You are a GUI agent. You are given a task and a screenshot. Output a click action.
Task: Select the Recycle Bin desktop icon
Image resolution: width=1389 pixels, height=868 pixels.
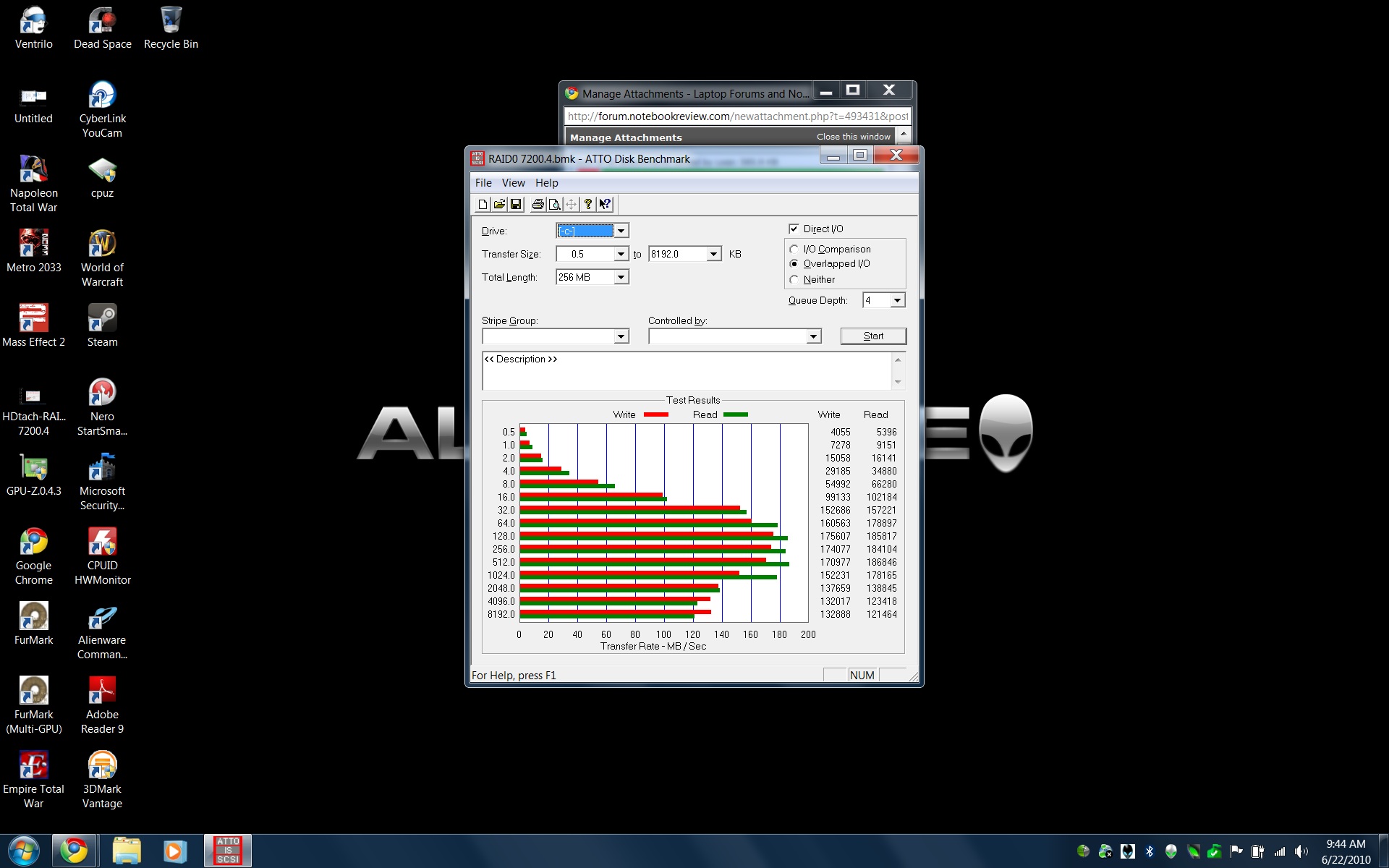[171, 29]
